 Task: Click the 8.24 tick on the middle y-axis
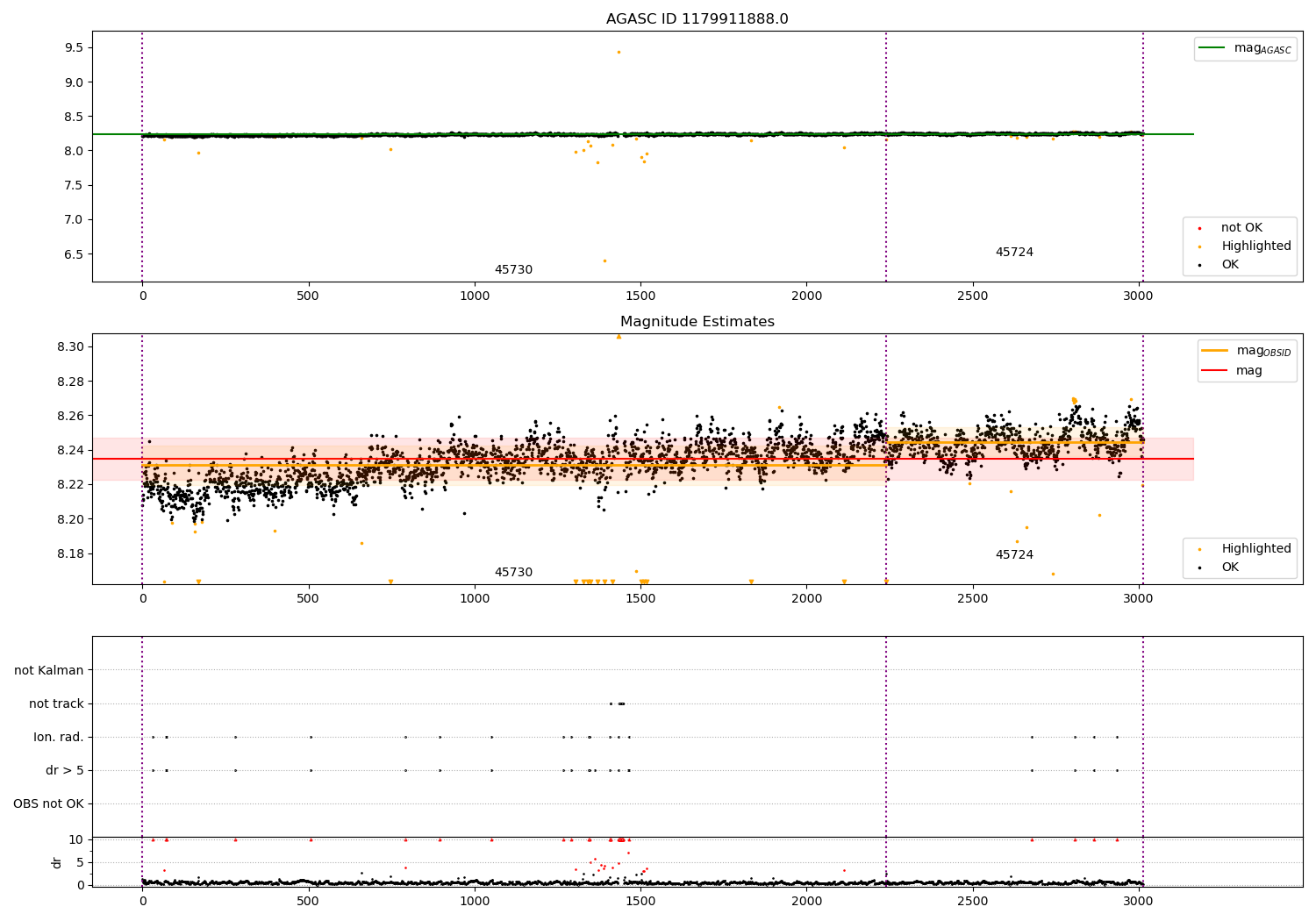coord(71,450)
